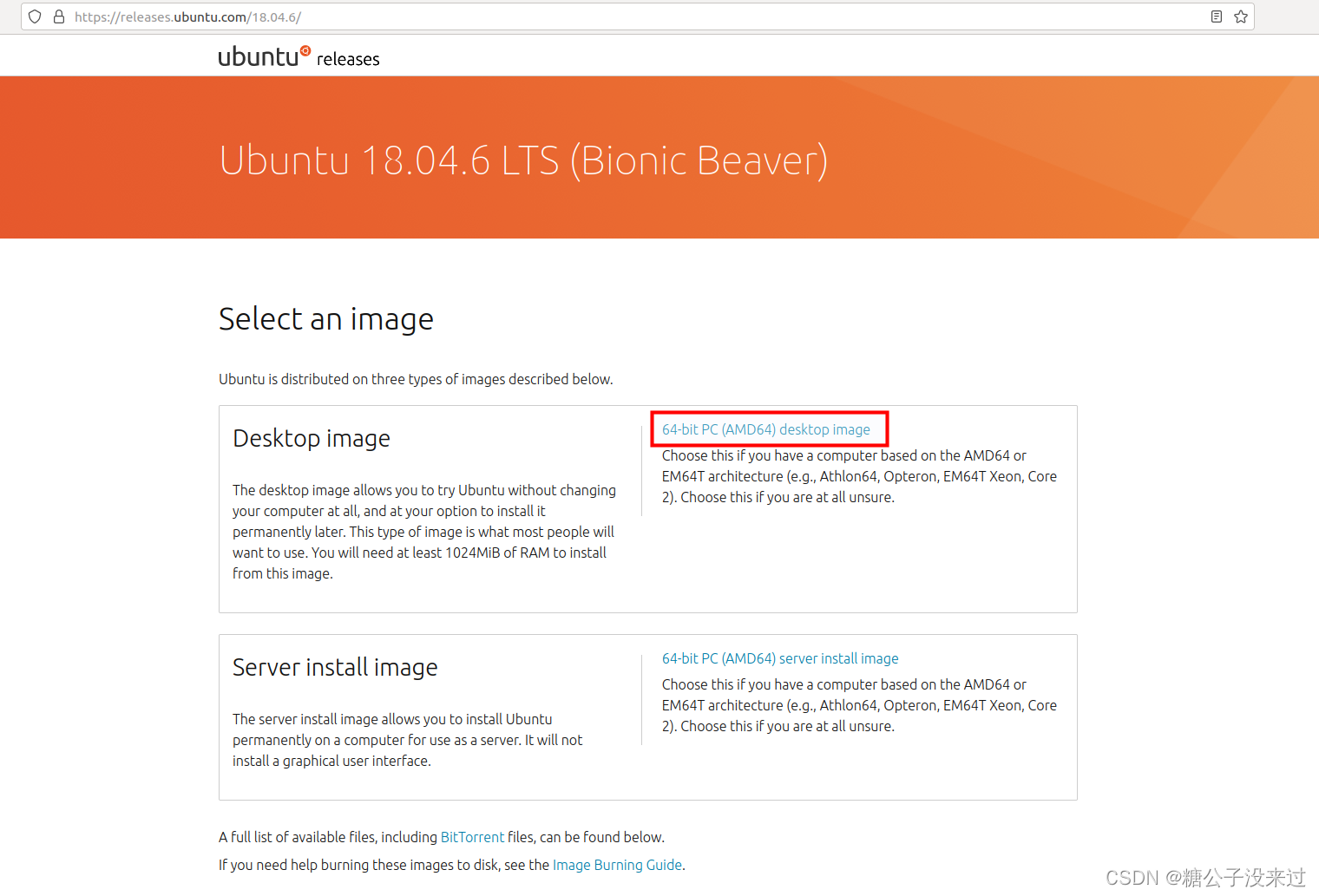Focus the address bar showing releases.ubuntu.com URL

607,16
